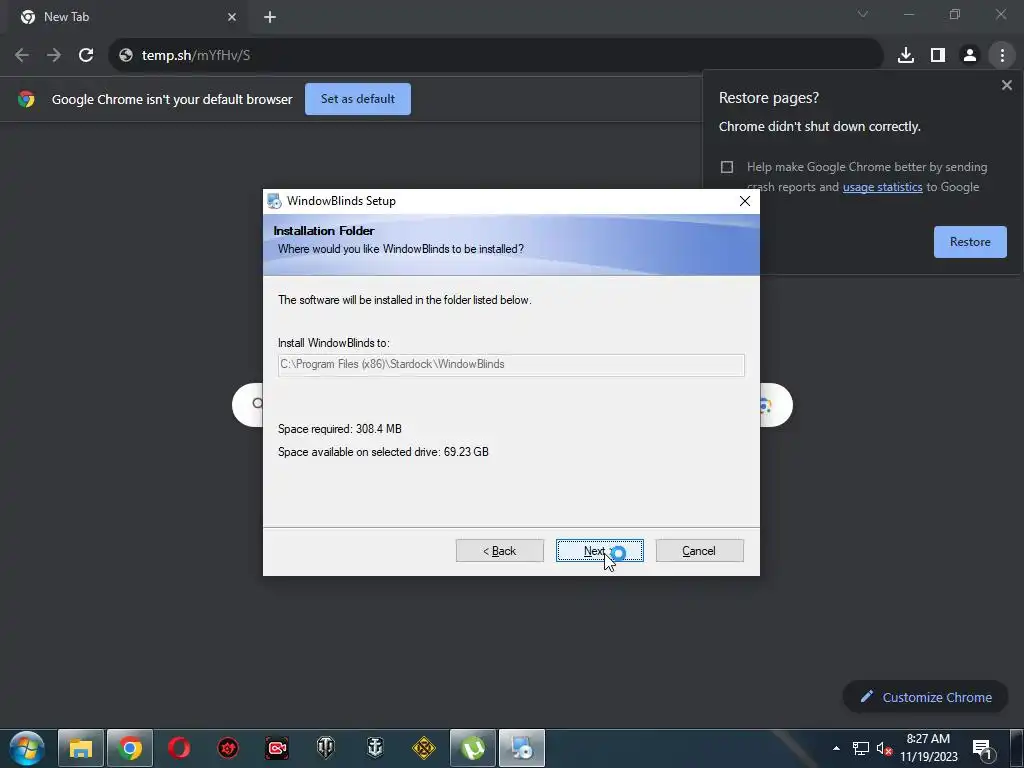Viewport: 1024px width, 768px height.
Task: Open uTorrent from taskbar
Action: tap(473, 748)
